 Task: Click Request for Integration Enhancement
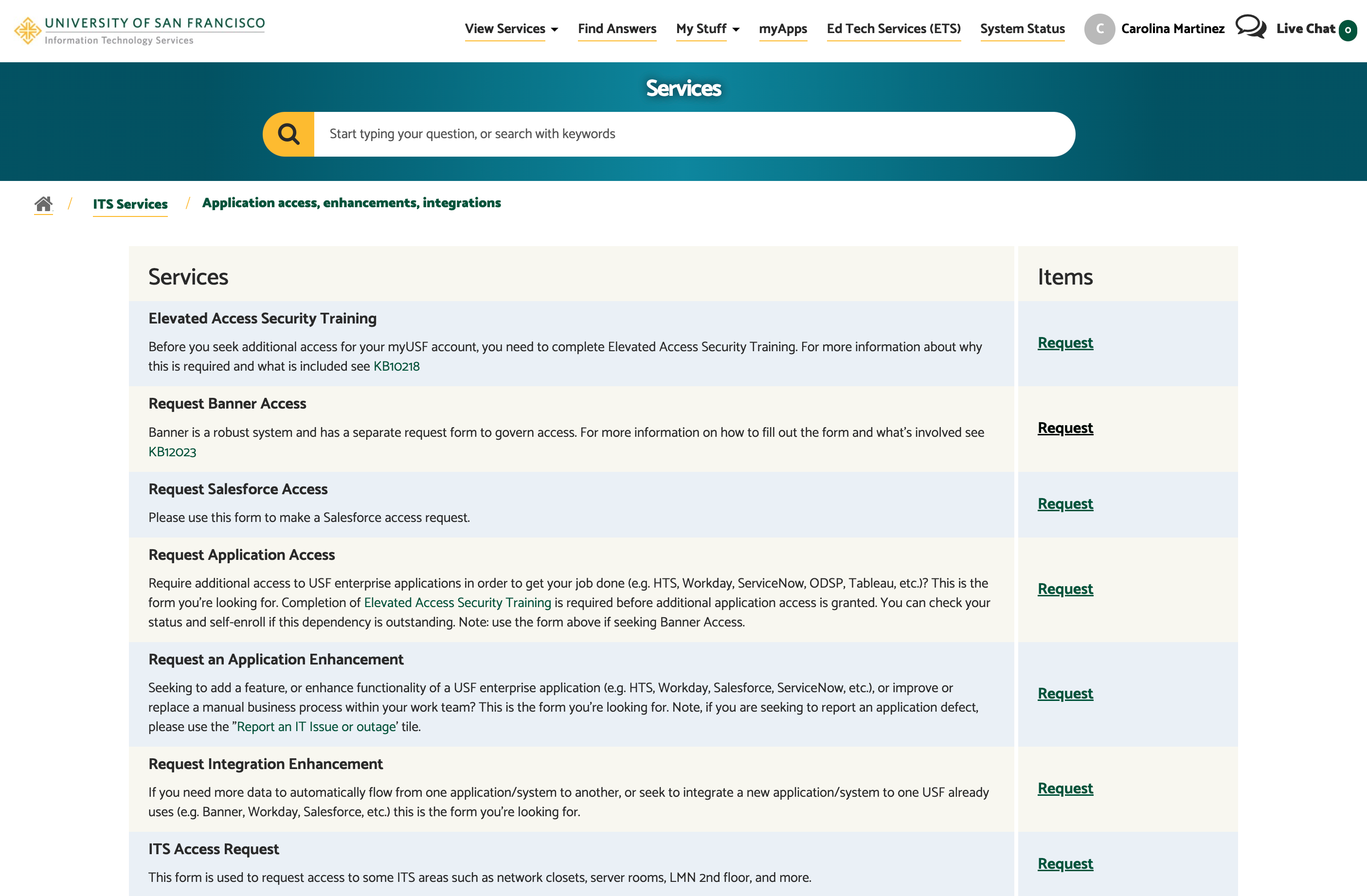click(x=1065, y=788)
